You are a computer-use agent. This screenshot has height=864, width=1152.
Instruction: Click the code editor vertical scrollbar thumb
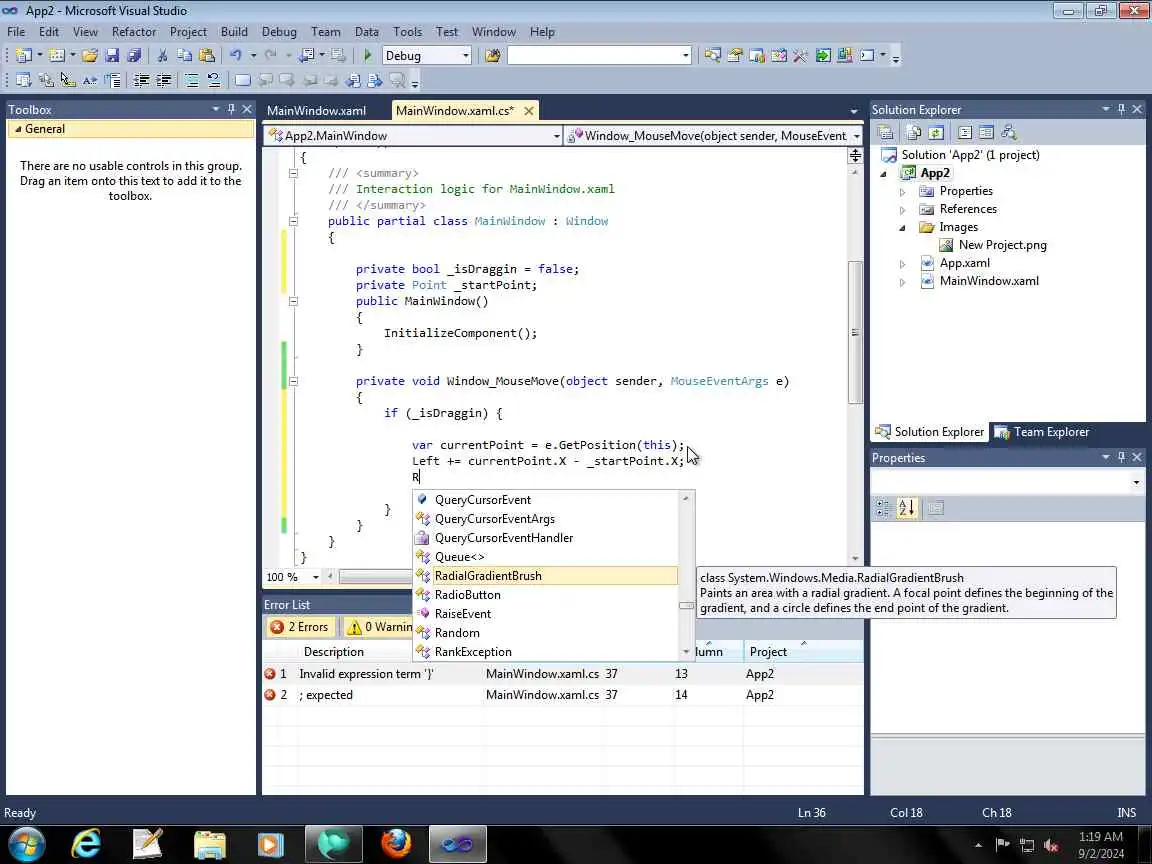tap(855, 332)
